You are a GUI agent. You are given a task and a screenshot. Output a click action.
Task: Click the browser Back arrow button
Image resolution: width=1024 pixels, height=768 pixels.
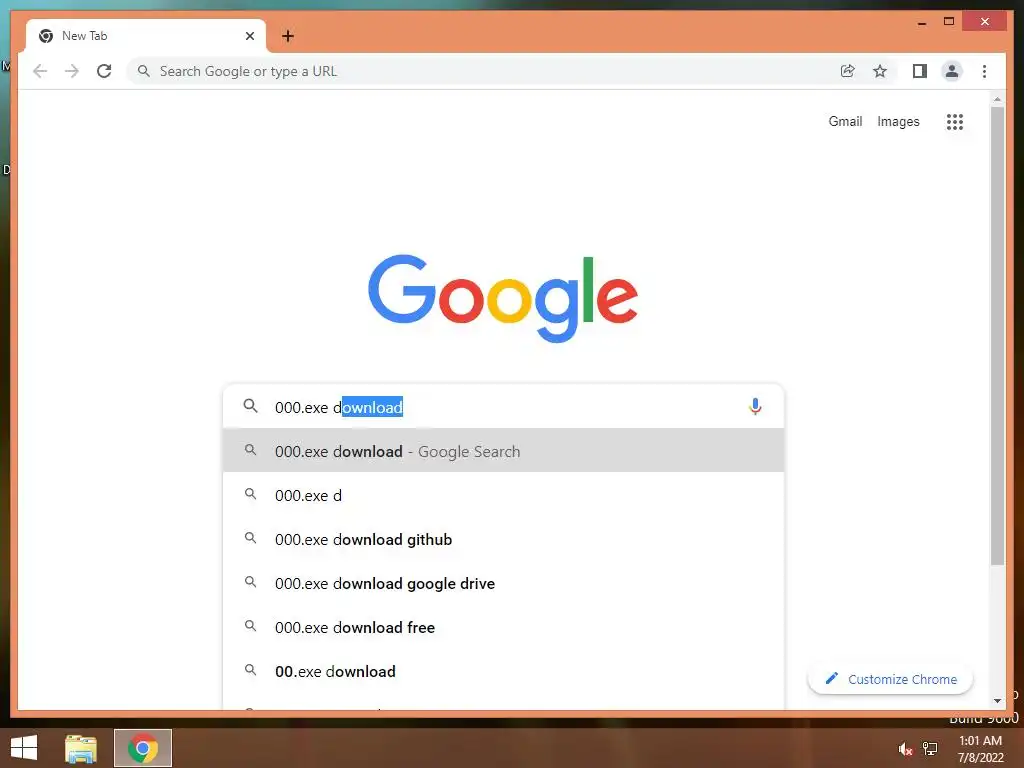40,71
